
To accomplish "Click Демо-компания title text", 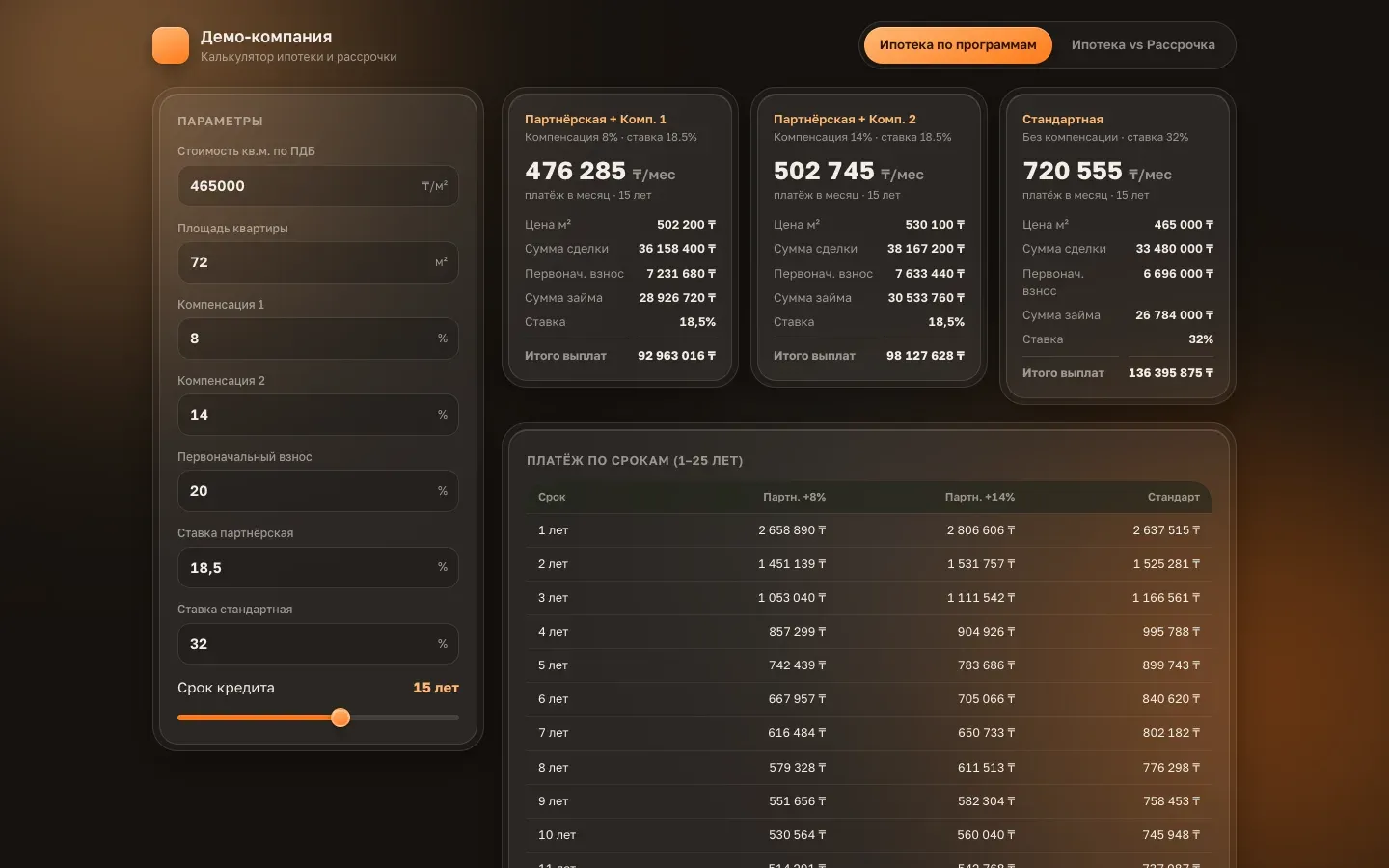I will [x=266, y=37].
